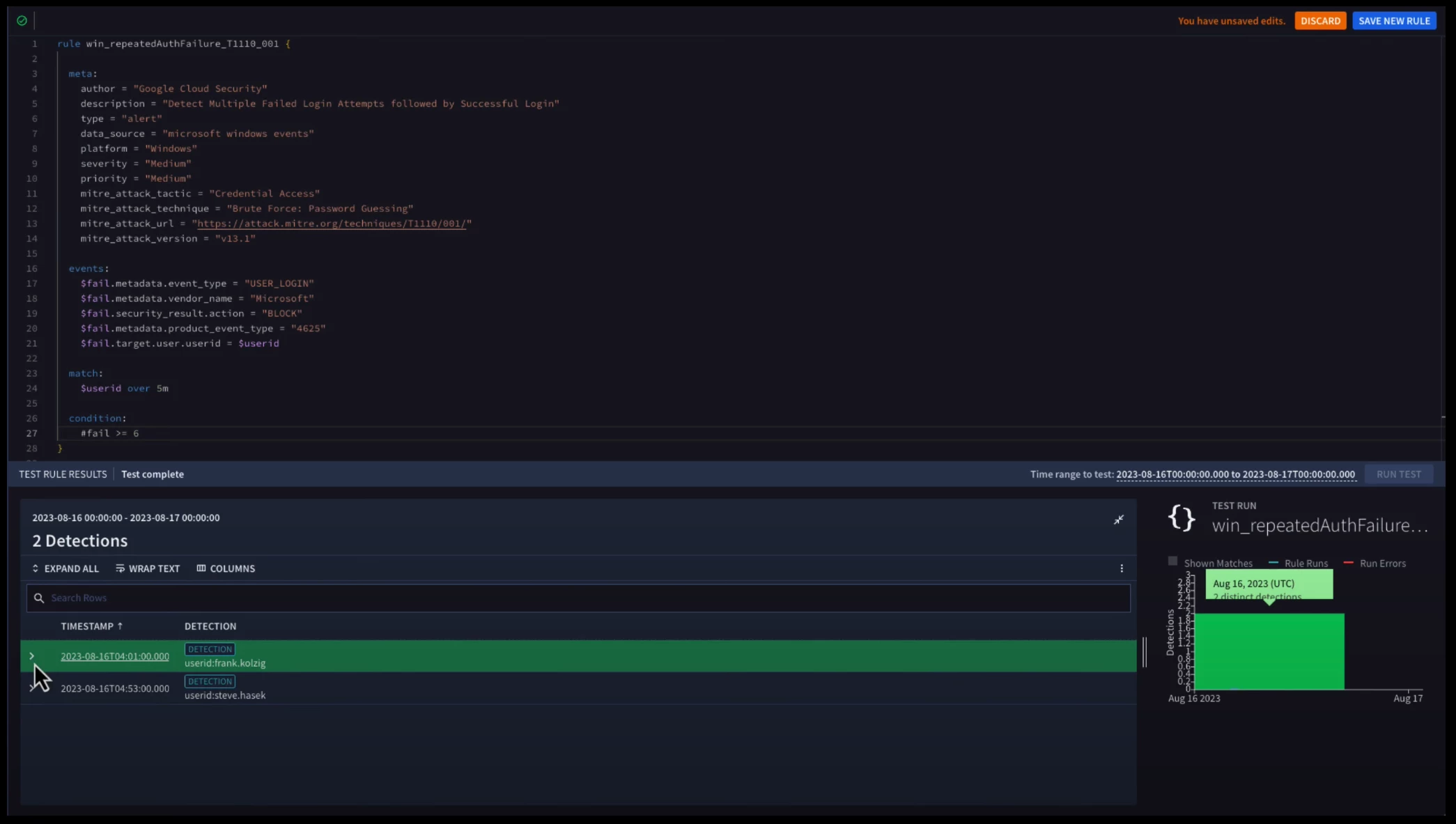Open the three-dot table options menu

[1121, 568]
